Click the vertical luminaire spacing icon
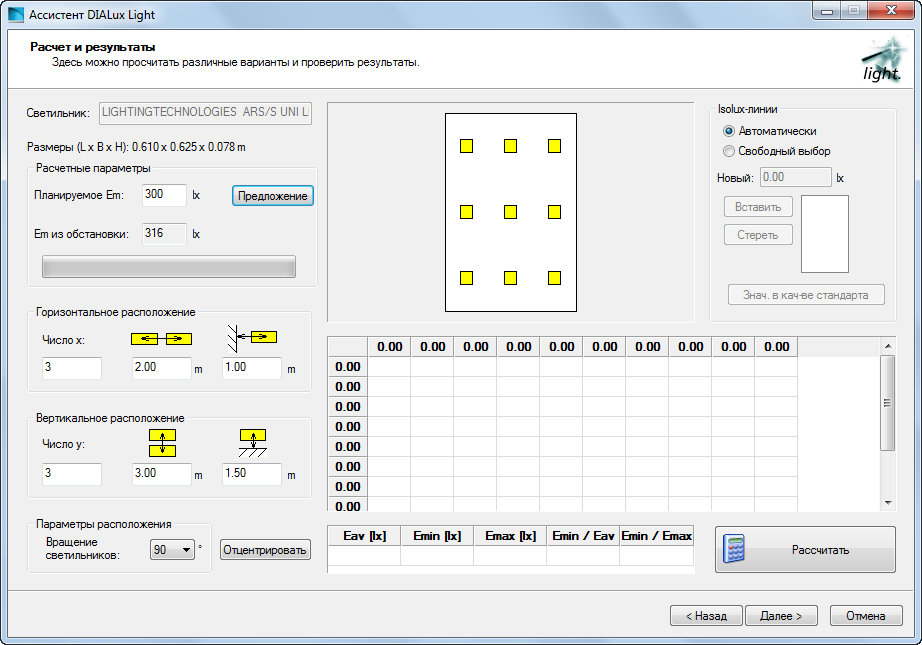Screen dimensions: 922x645 tap(161, 442)
